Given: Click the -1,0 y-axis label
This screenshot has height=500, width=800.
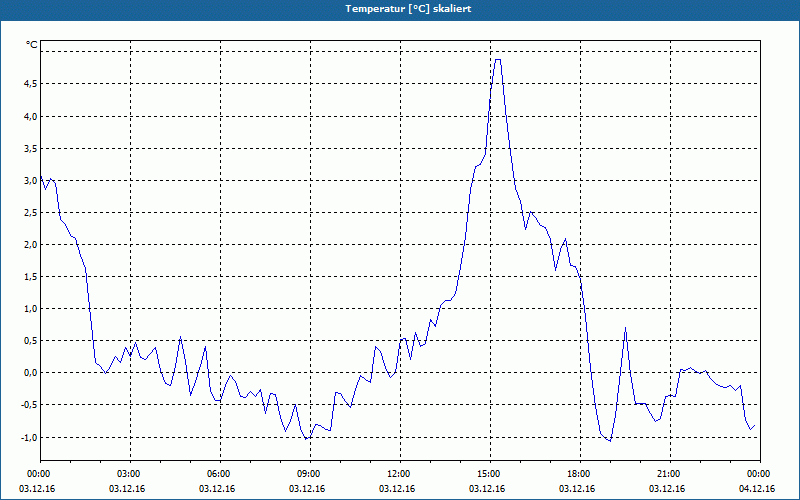Looking at the screenshot, I should tap(29, 437).
